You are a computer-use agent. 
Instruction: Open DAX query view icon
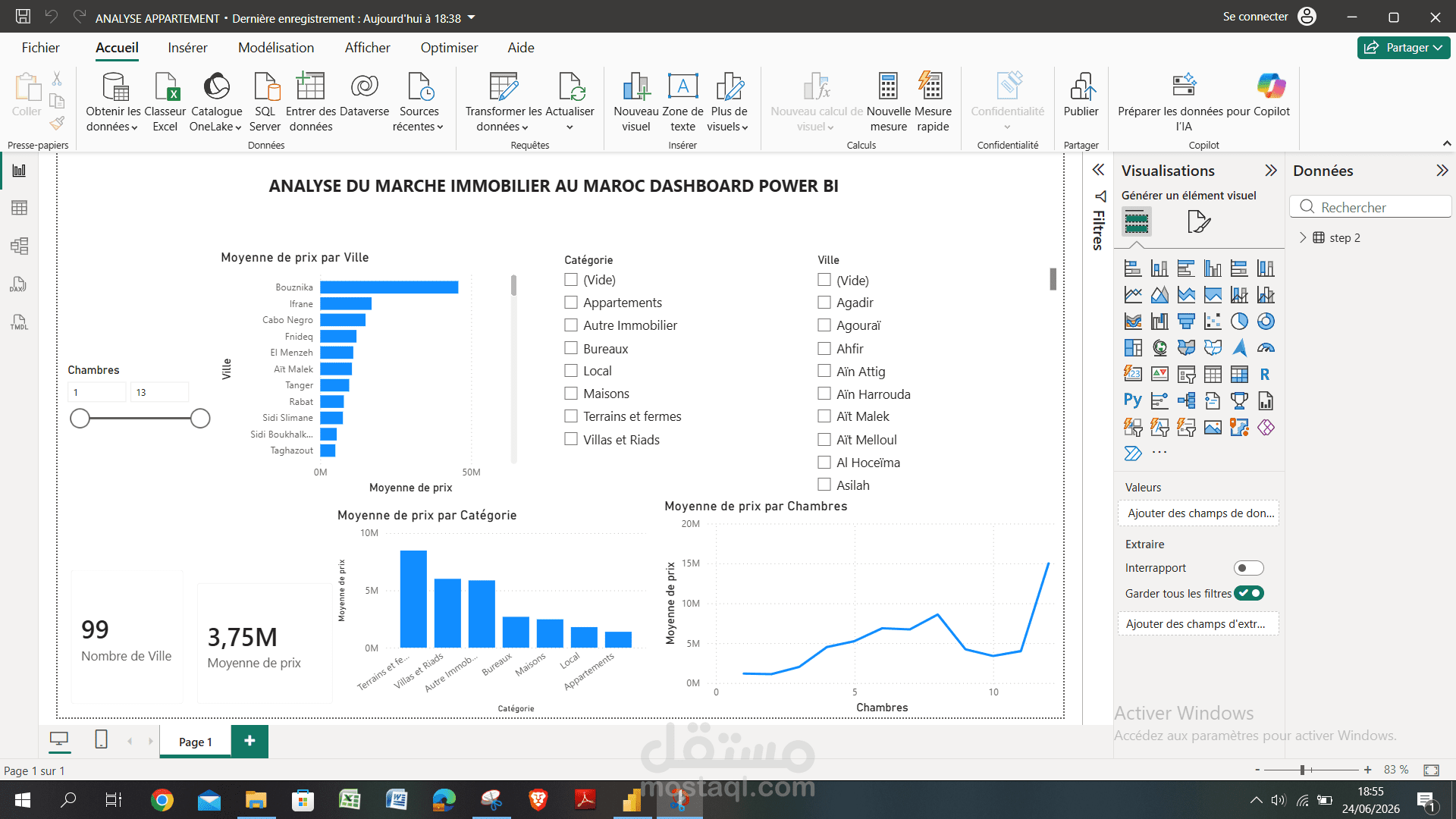tap(20, 284)
